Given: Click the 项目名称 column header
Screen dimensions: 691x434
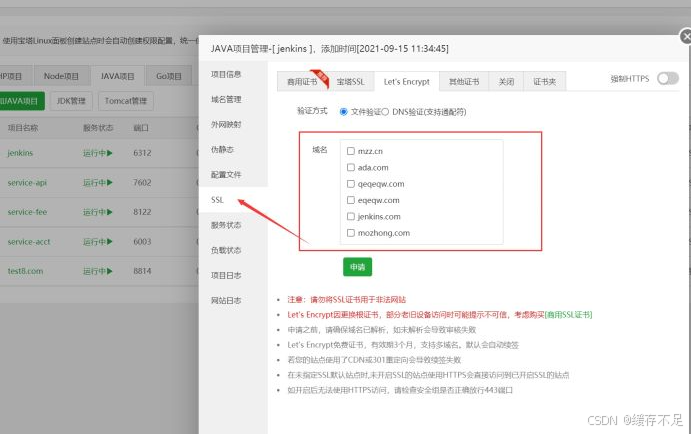Looking at the screenshot, I should pyautogui.click(x=23, y=128).
